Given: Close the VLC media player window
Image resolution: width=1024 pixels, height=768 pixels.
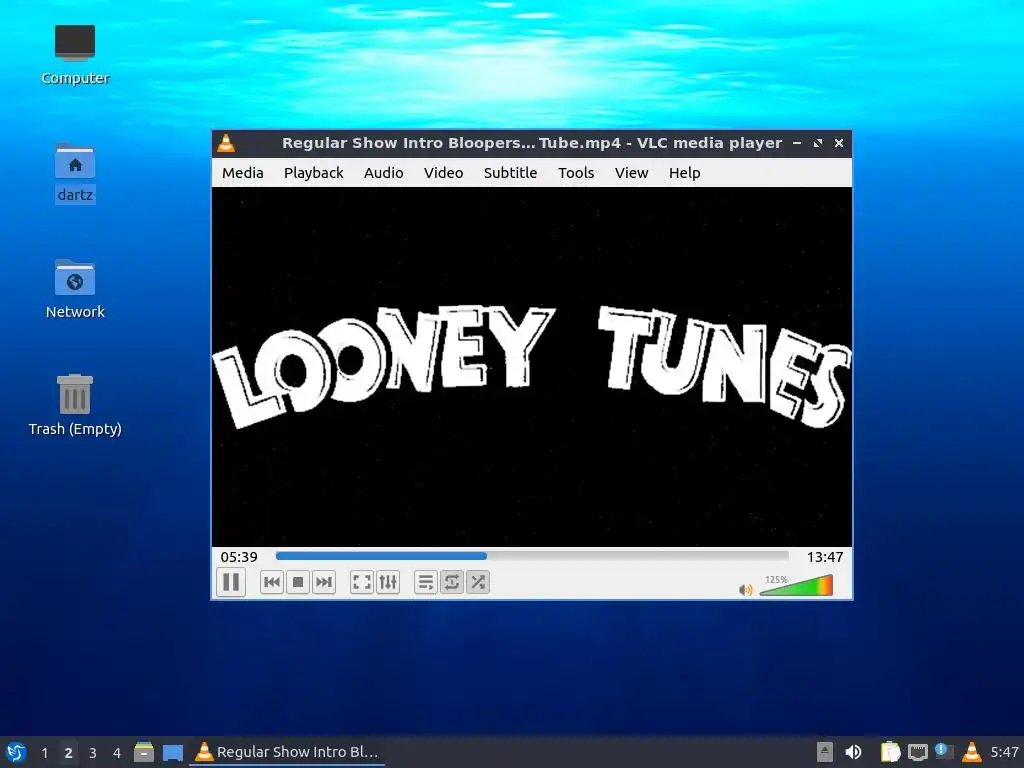Looking at the screenshot, I should (839, 143).
